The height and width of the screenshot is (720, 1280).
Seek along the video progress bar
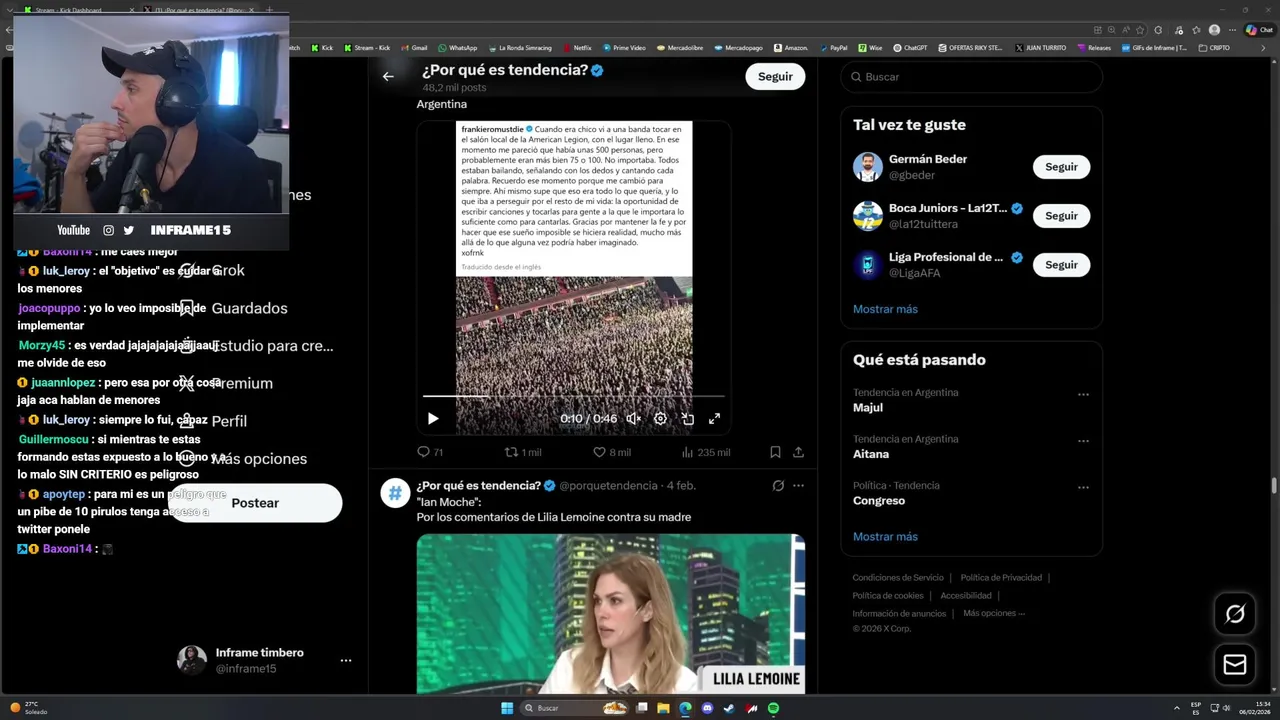[x=573, y=397]
